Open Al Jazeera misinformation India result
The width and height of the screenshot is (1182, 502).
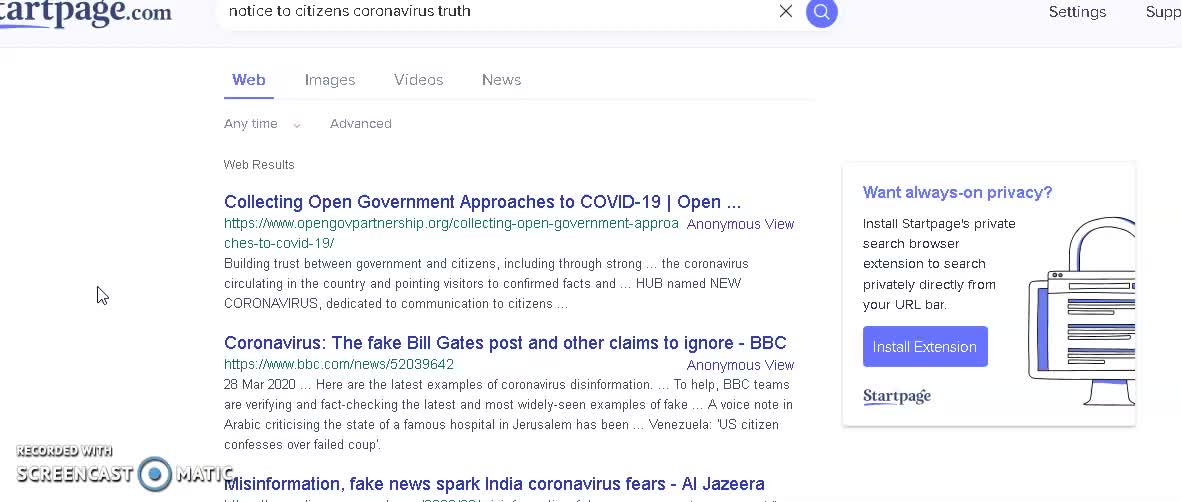(x=495, y=484)
